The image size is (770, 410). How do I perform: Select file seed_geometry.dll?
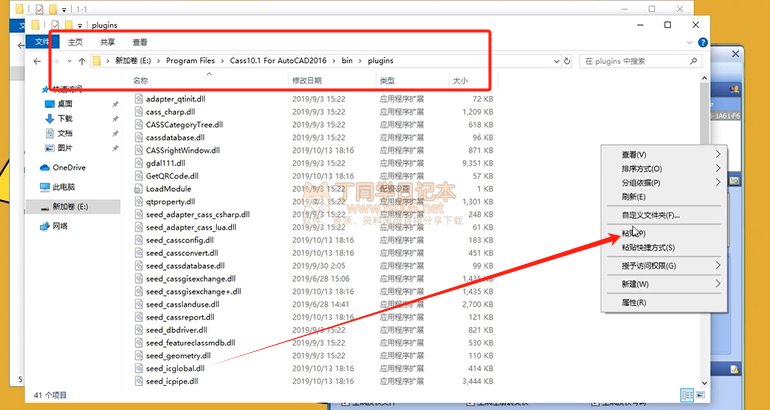(178, 355)
